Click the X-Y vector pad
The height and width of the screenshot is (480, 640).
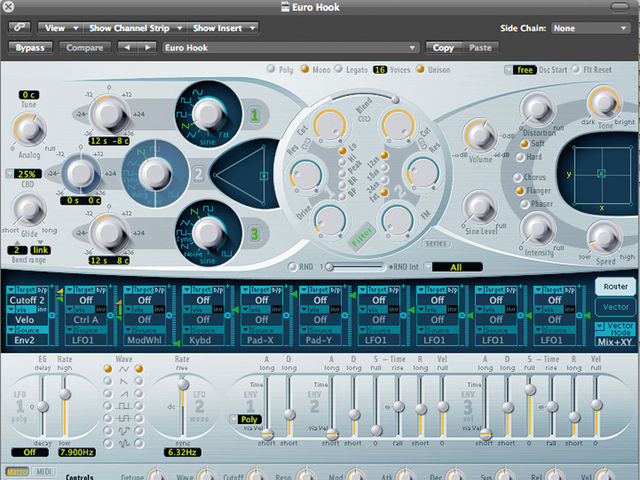(x=601, y=174)
